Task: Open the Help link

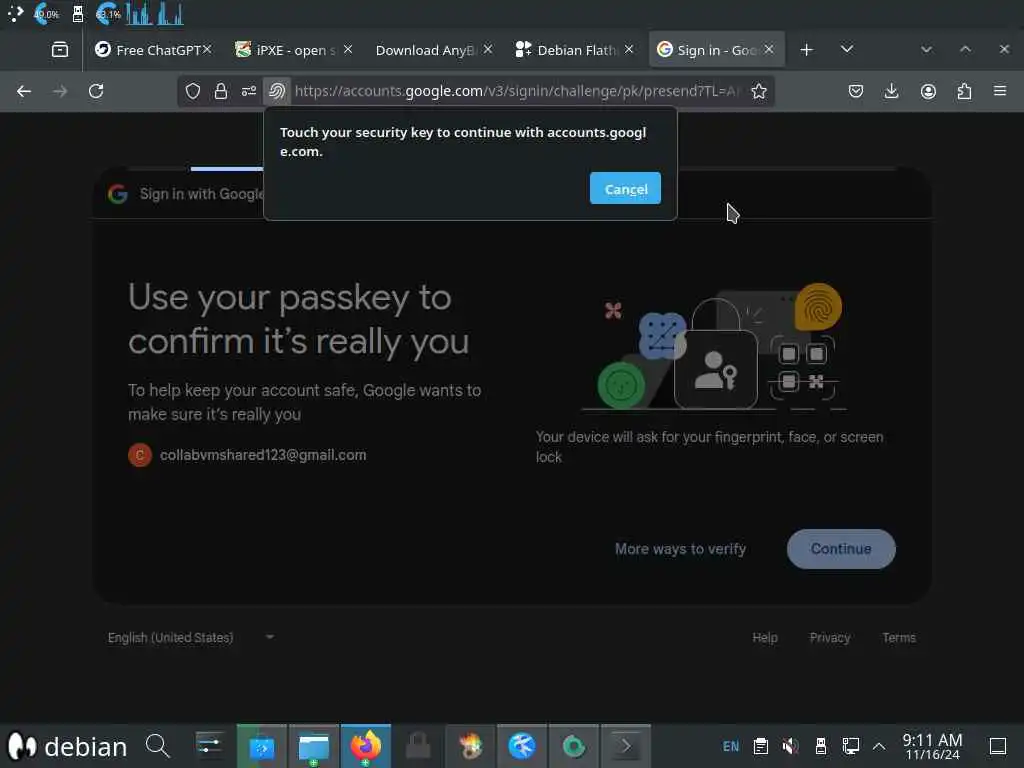Action: tap(765, 637)
